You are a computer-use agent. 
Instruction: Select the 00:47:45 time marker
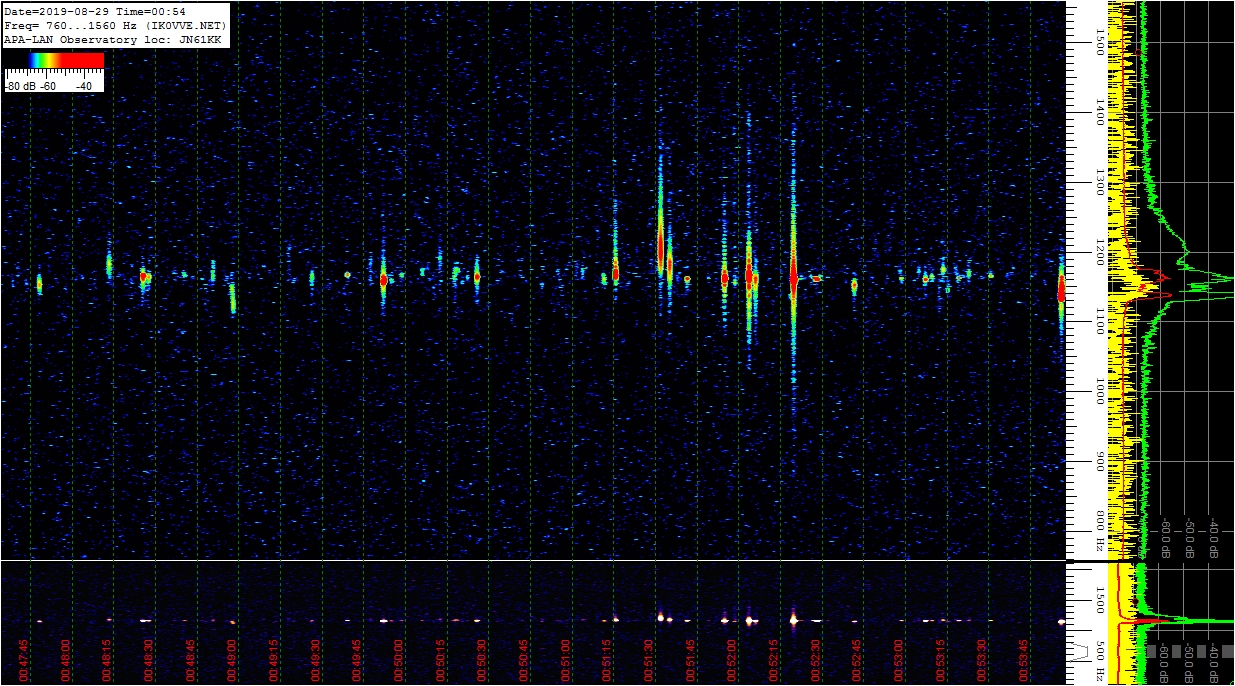(24, 661)
